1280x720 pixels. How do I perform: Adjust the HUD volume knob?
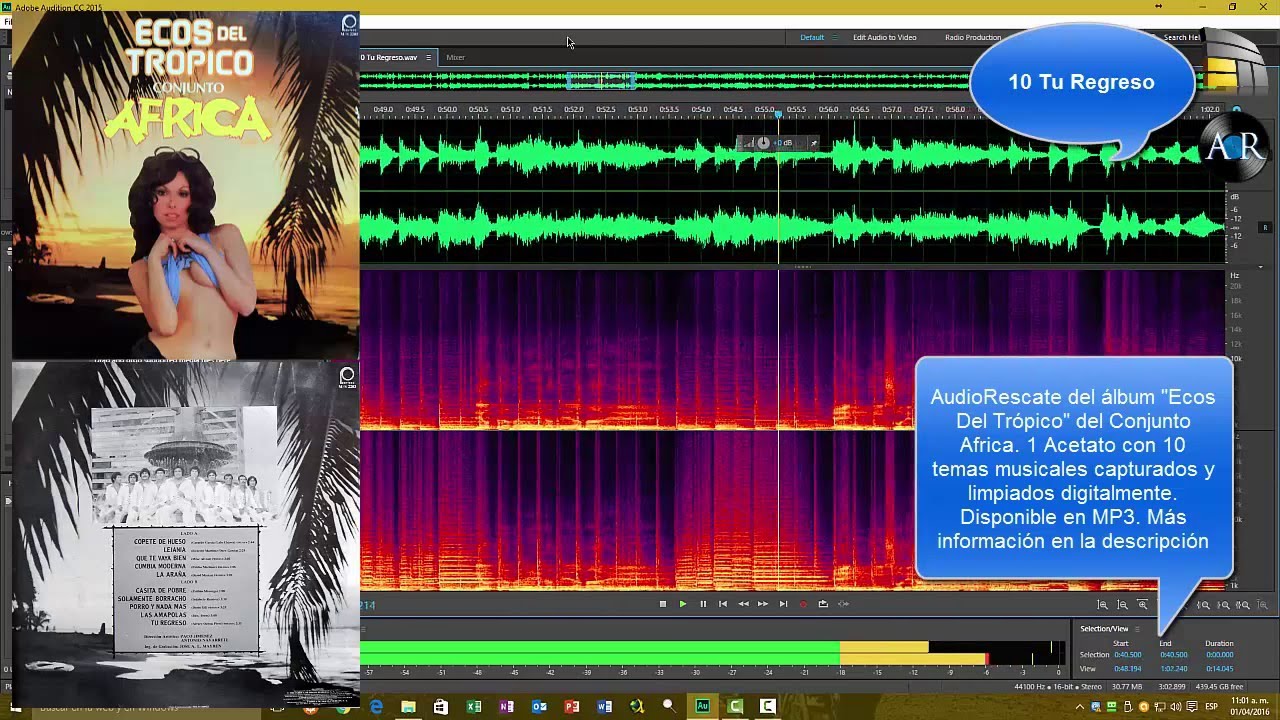pyautogui.click(x=763, y=143)
